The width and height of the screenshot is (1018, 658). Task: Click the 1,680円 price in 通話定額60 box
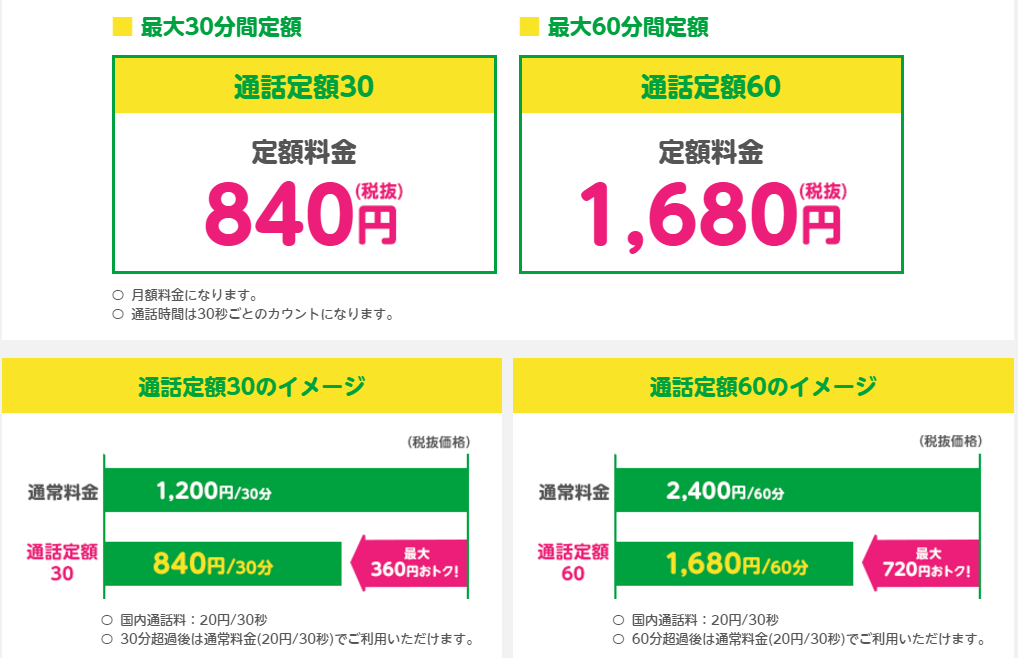(713, 213)
